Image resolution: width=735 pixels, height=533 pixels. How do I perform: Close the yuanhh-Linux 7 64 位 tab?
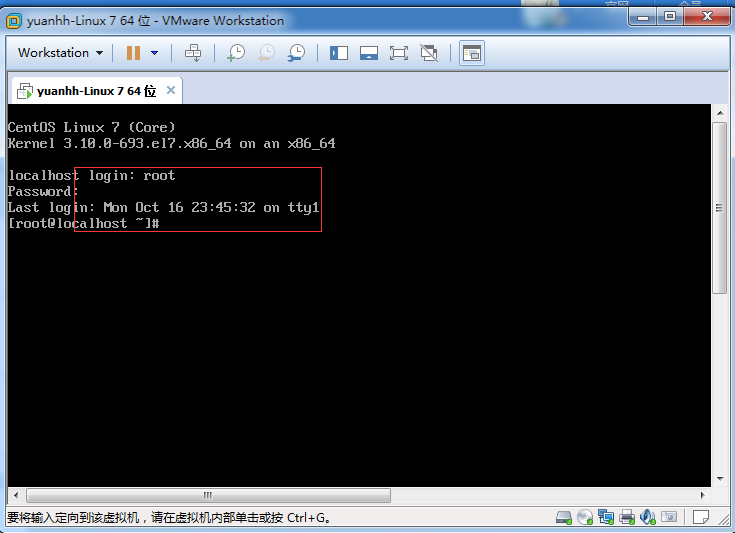(x=171, y=90)
